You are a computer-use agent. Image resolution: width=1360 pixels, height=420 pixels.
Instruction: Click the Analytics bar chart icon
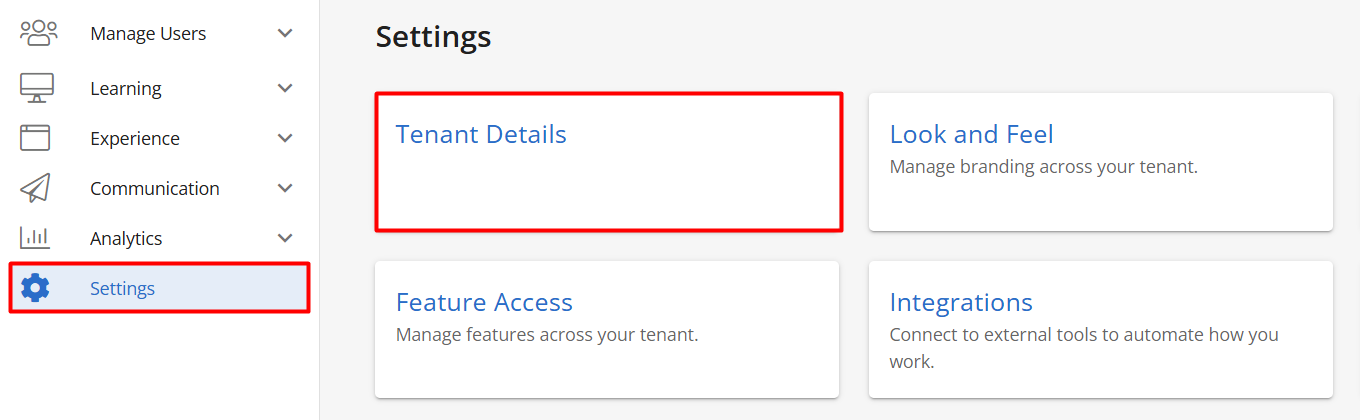pyautogui.click(x=35, y=238)
